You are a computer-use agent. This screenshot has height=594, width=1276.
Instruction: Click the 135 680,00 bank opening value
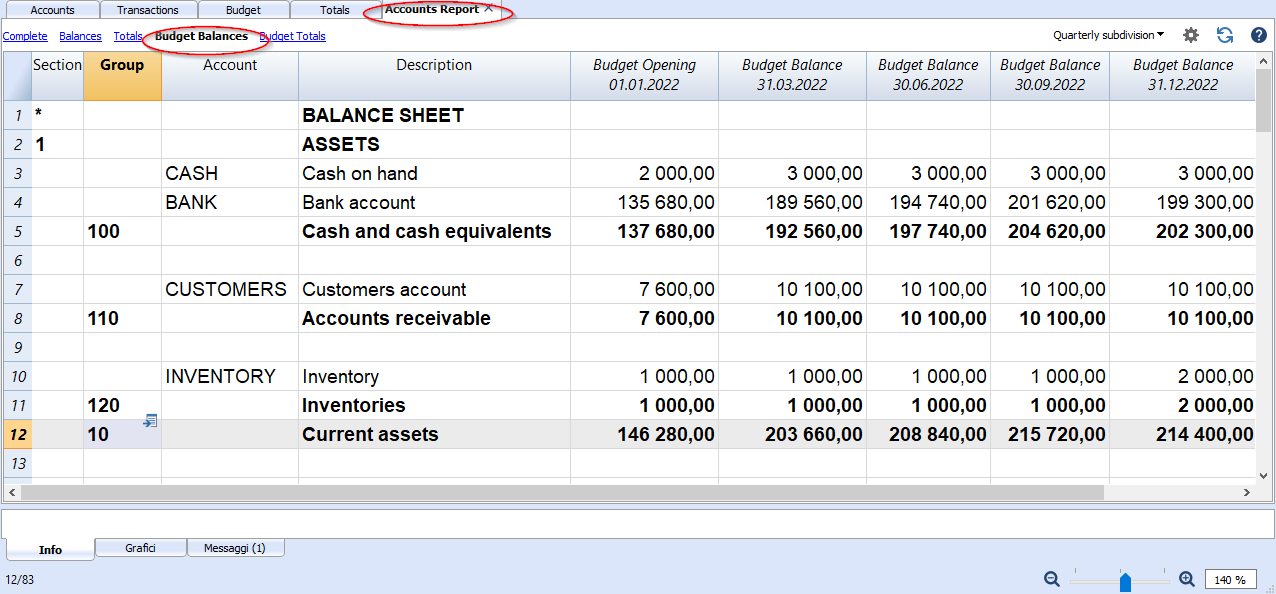click(644, 203)
